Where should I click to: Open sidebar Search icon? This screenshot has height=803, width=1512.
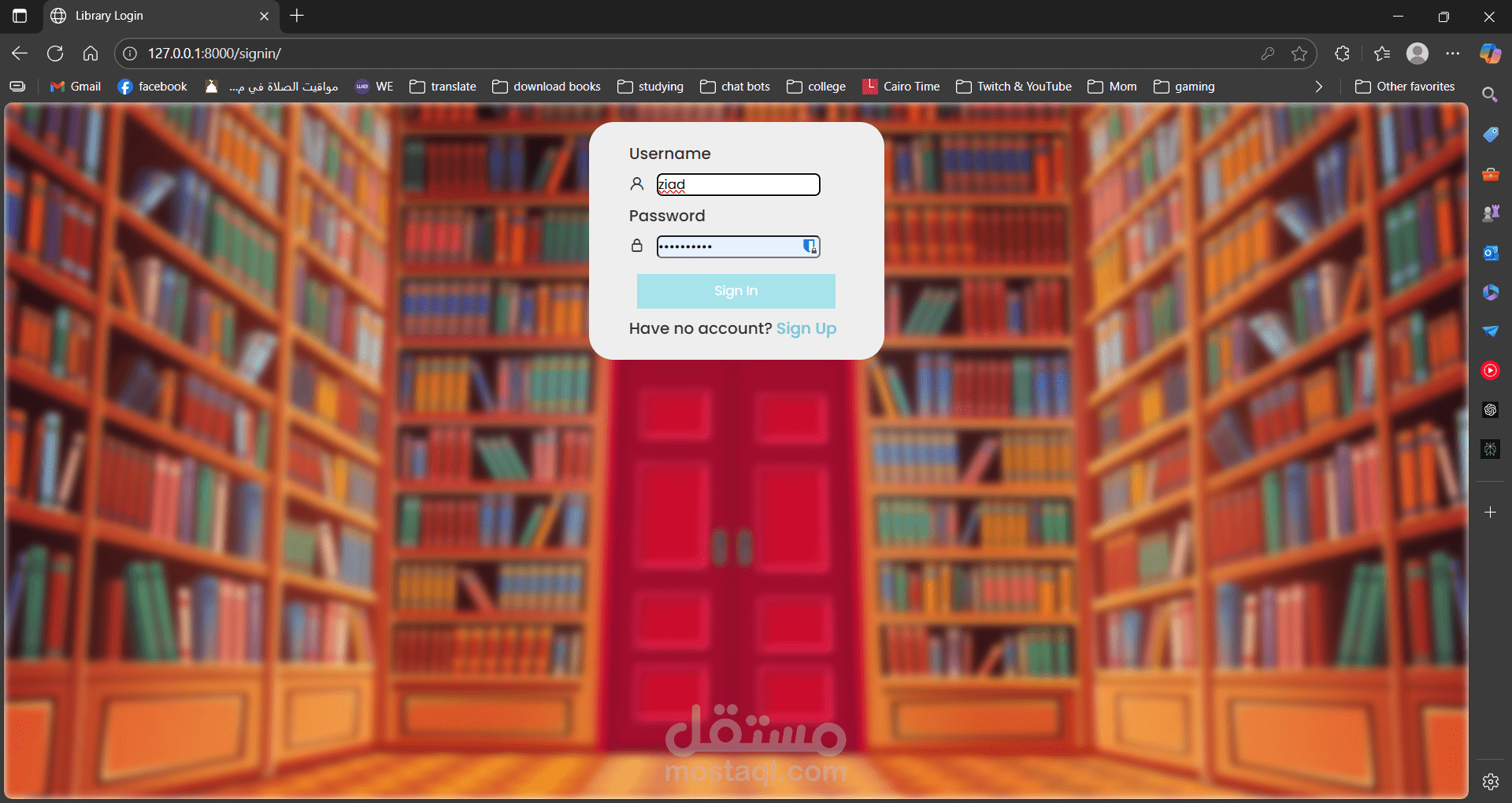pyautogui.click(x=1490, y=95)
